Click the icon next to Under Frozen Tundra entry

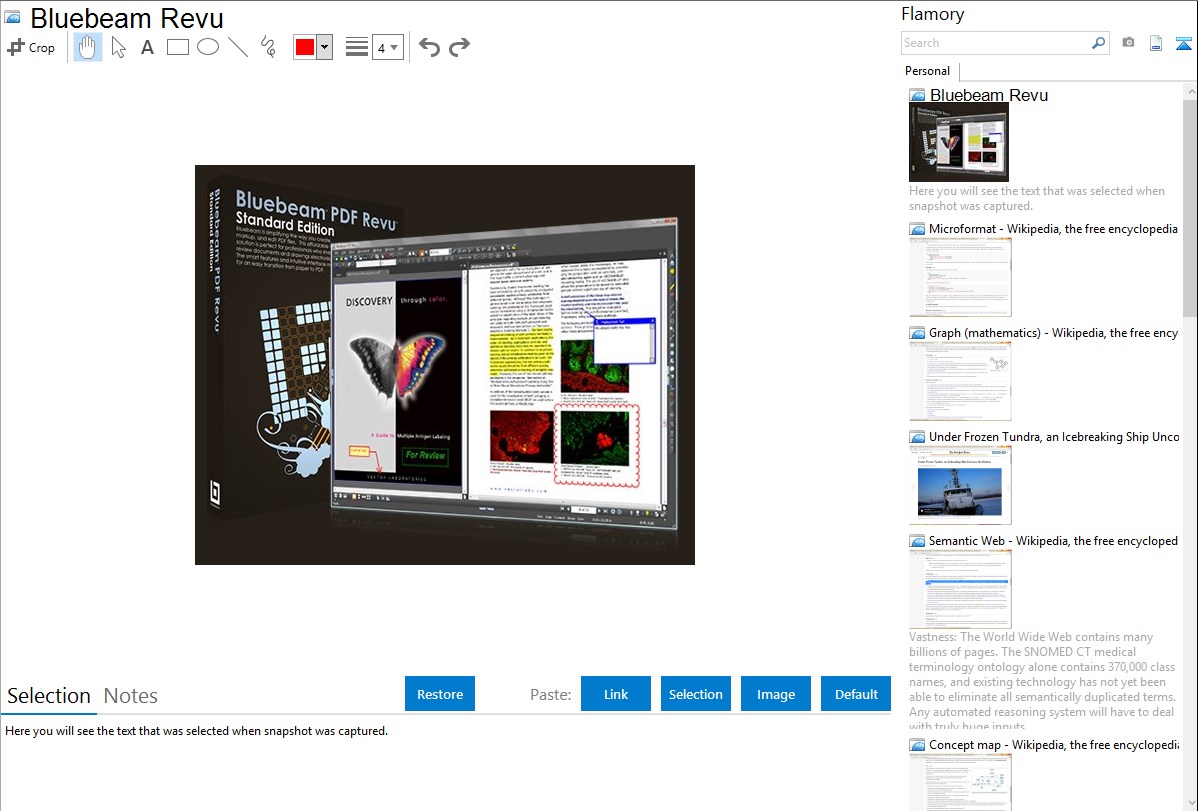point(917,436)
